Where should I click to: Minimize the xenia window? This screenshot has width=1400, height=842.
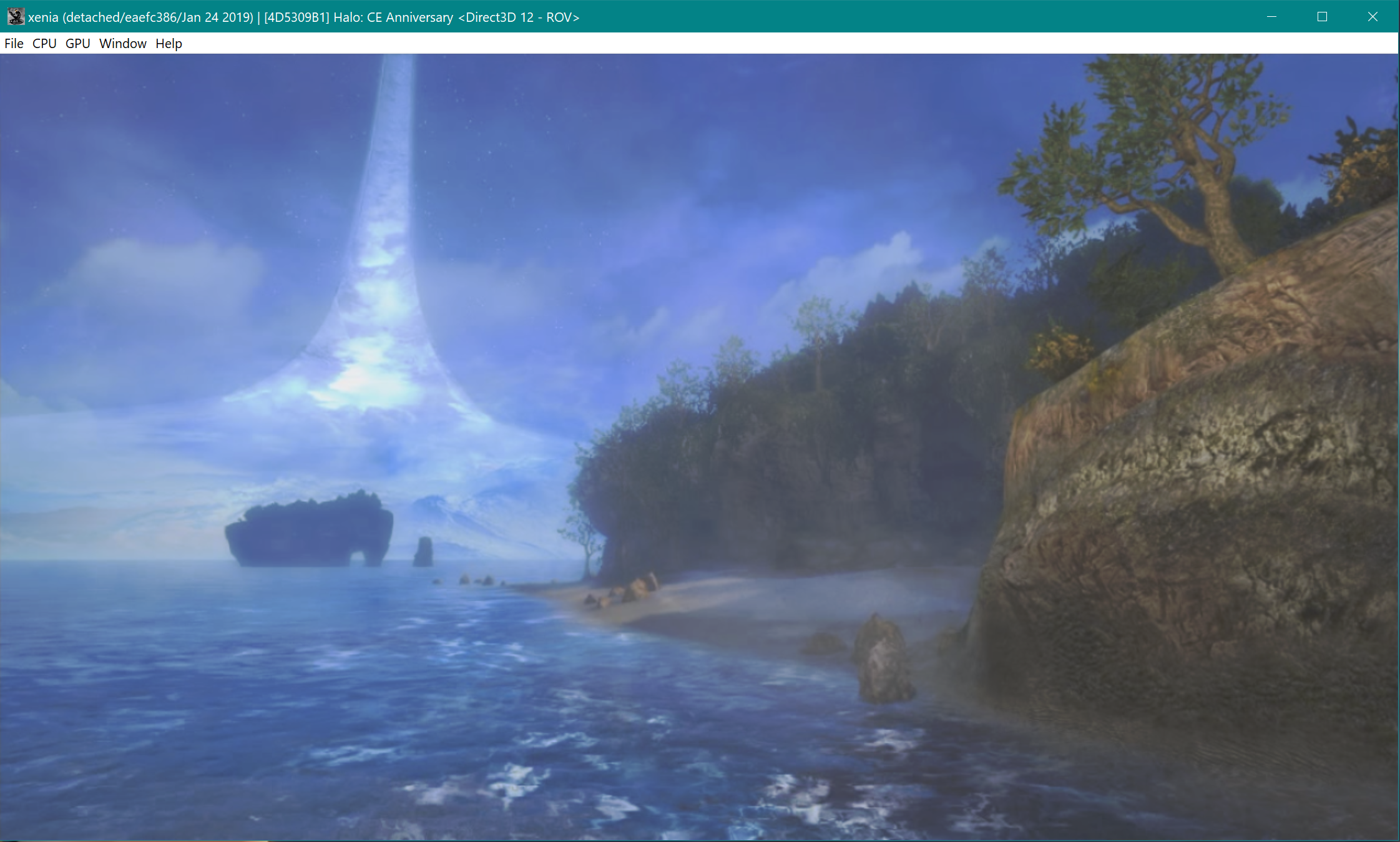(1271, 17)
